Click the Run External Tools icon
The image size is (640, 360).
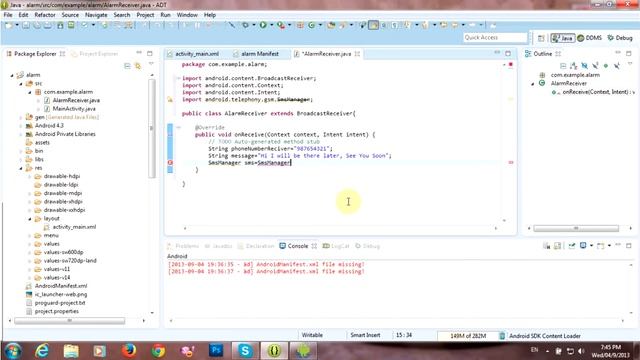tap(281, 25)
